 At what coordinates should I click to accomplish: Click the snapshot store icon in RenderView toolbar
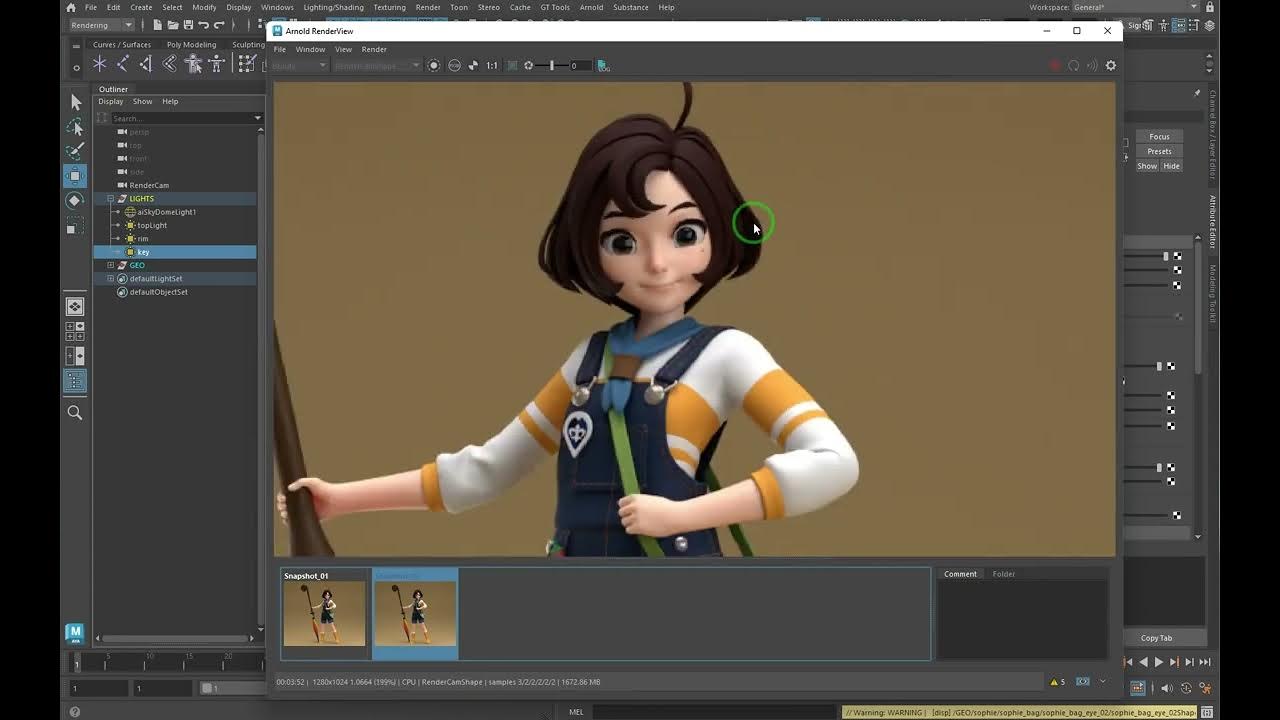pyautogui.click(x=603, y=66)
